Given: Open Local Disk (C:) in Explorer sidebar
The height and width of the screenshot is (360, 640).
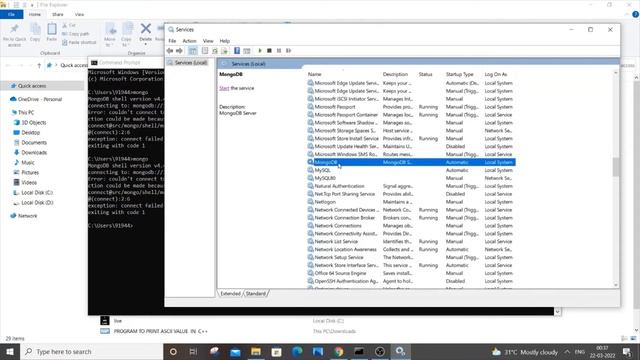Looking at the screenshot, I should [x=37, y=193].
